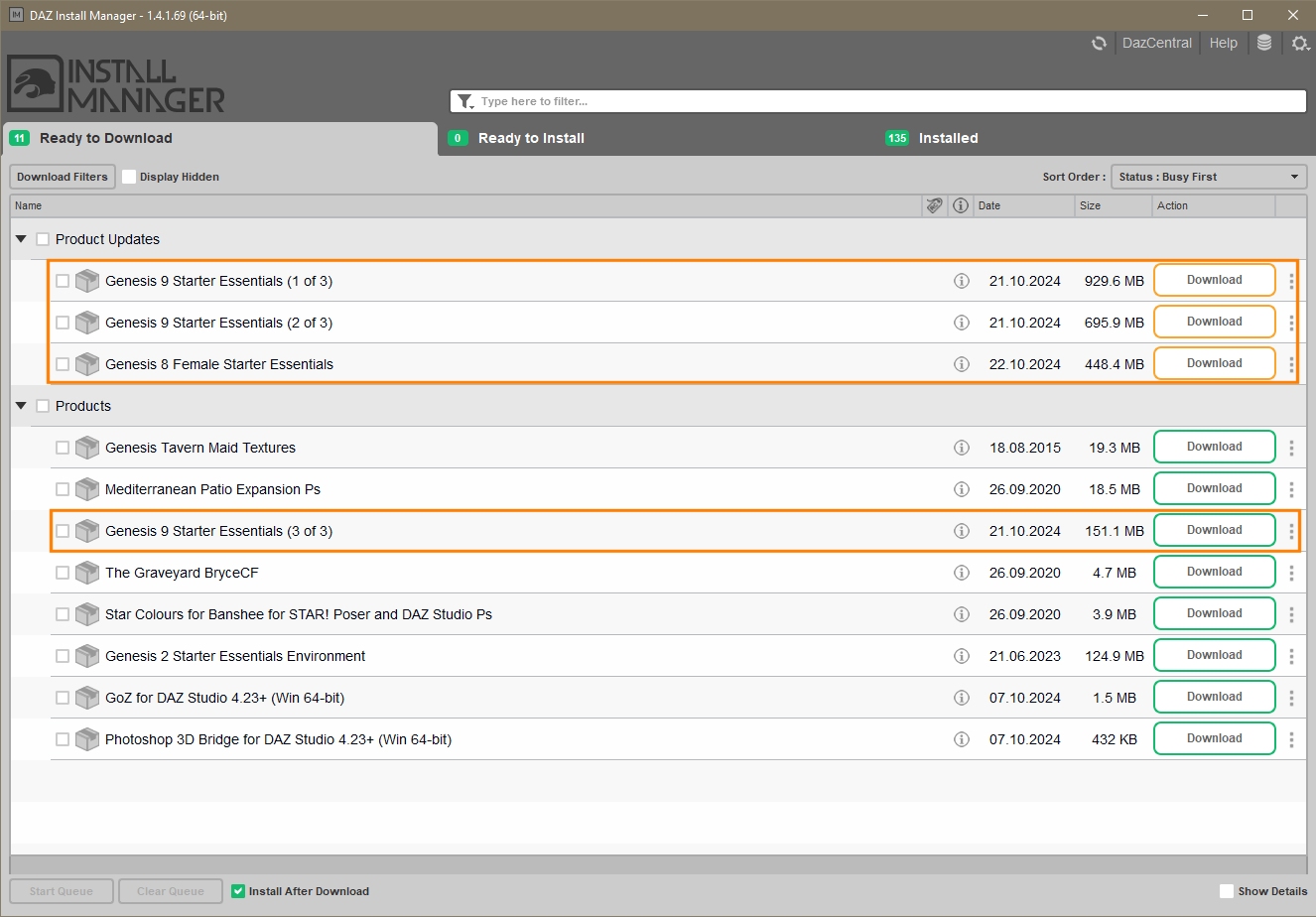The width and height of the screenshot is (1316, 917).
Task: Sort the list by the Date column header
Action: coord(1023,205)
